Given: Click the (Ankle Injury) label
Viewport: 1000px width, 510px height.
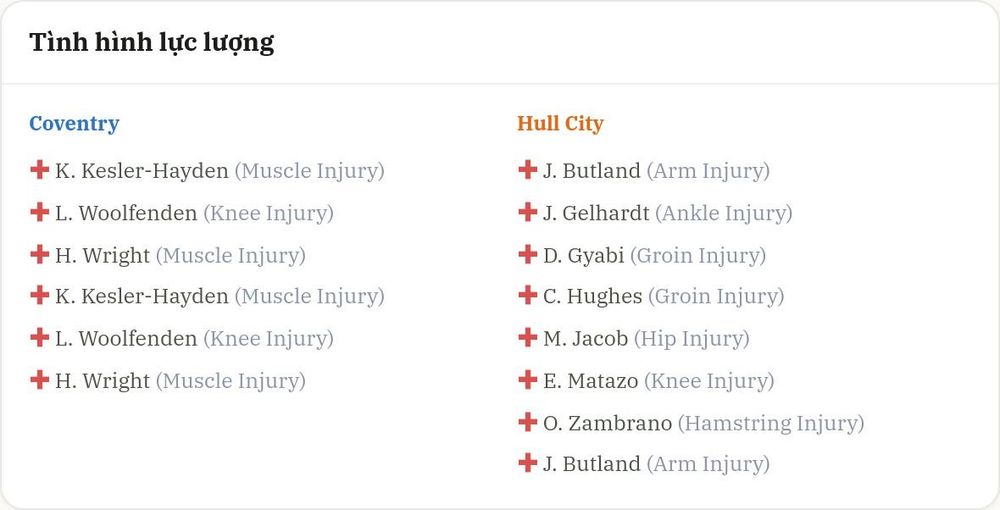Looking at the screenshot, I should tap(724, 214).
